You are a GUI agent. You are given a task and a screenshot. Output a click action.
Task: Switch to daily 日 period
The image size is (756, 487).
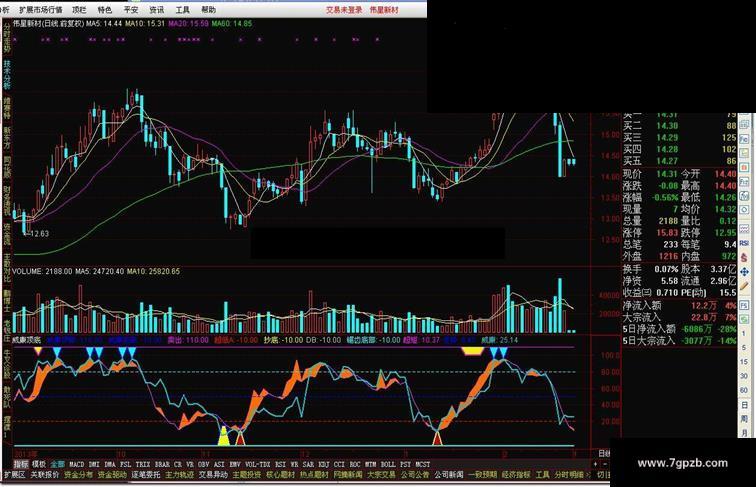click(744, 405)
